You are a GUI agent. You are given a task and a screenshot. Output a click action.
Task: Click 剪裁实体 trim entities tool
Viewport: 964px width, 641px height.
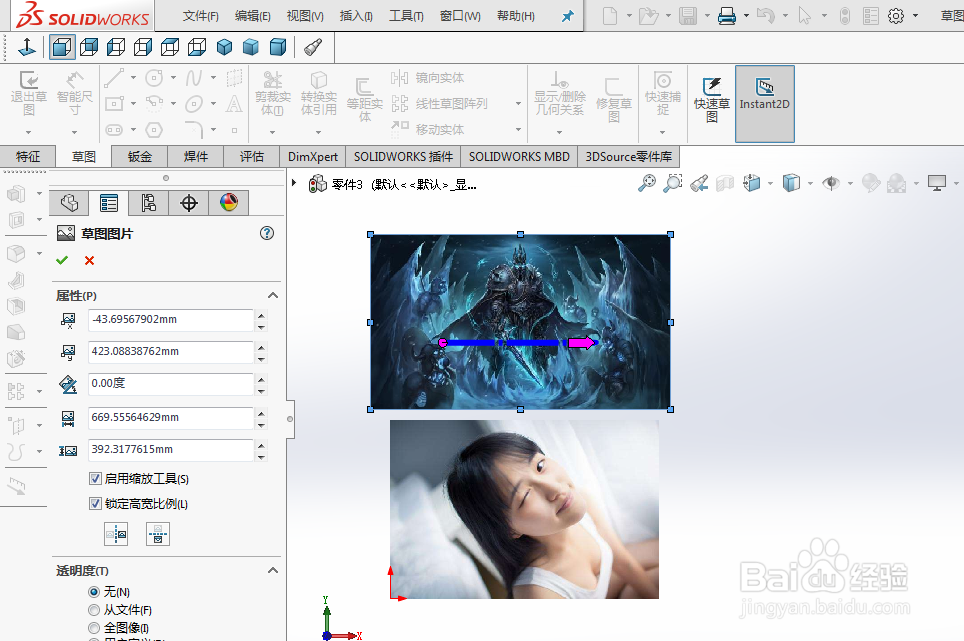[x=272, y=93]
